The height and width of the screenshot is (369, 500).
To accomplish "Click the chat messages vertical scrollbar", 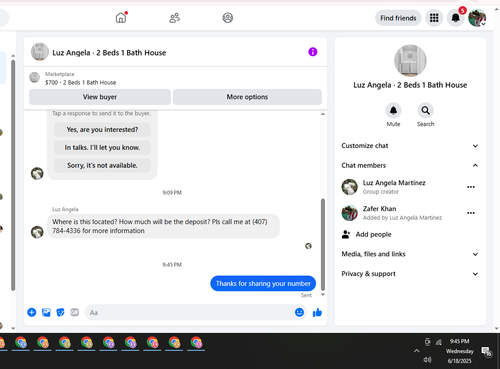I will tap(322, 244).
